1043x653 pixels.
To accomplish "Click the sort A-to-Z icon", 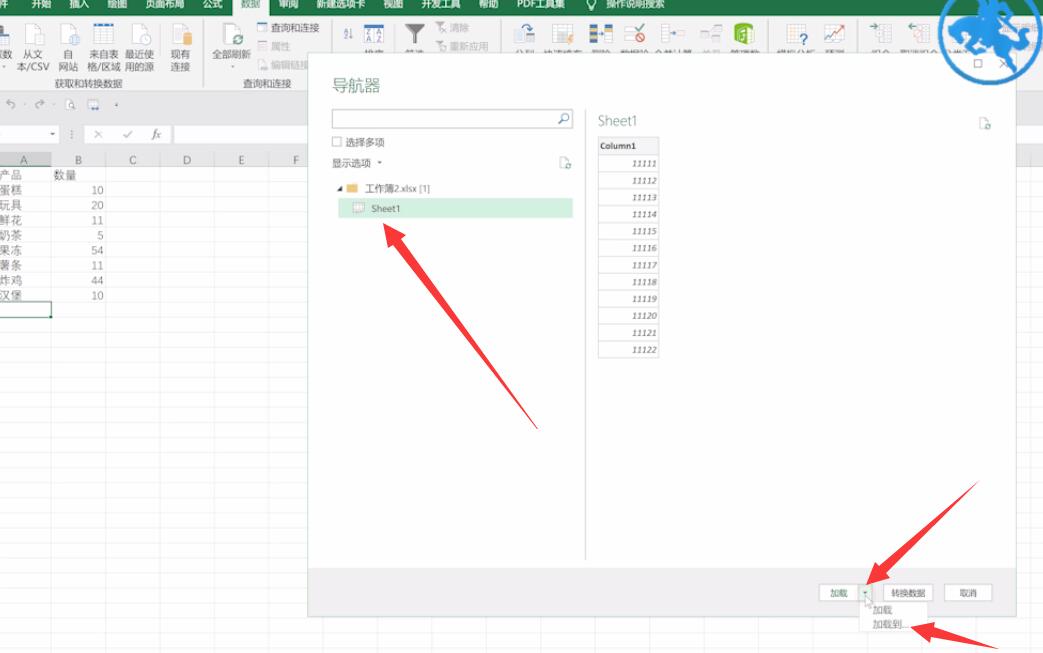I will (348, 33).
